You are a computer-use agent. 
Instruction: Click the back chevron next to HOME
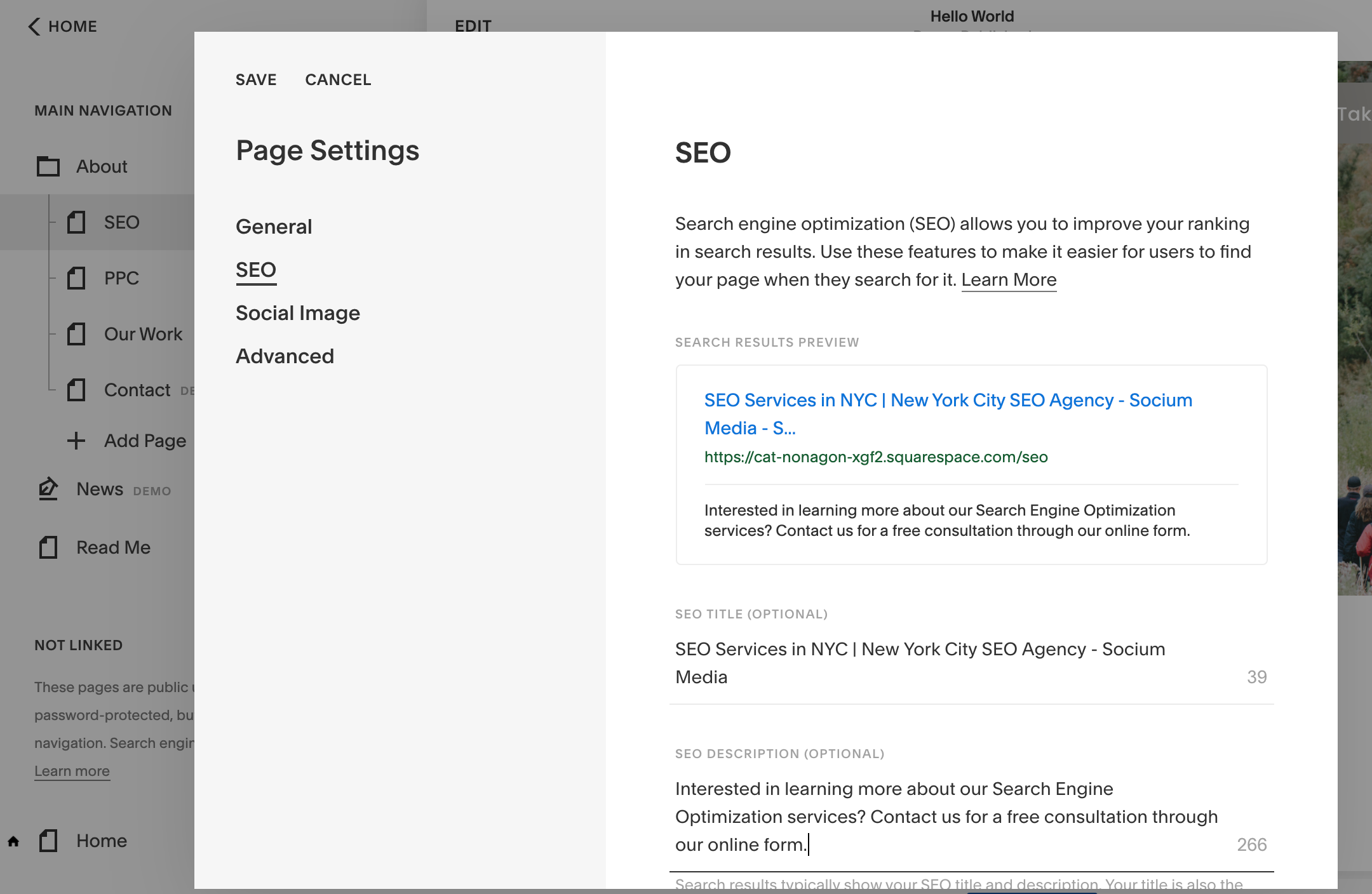click(34, 27)
